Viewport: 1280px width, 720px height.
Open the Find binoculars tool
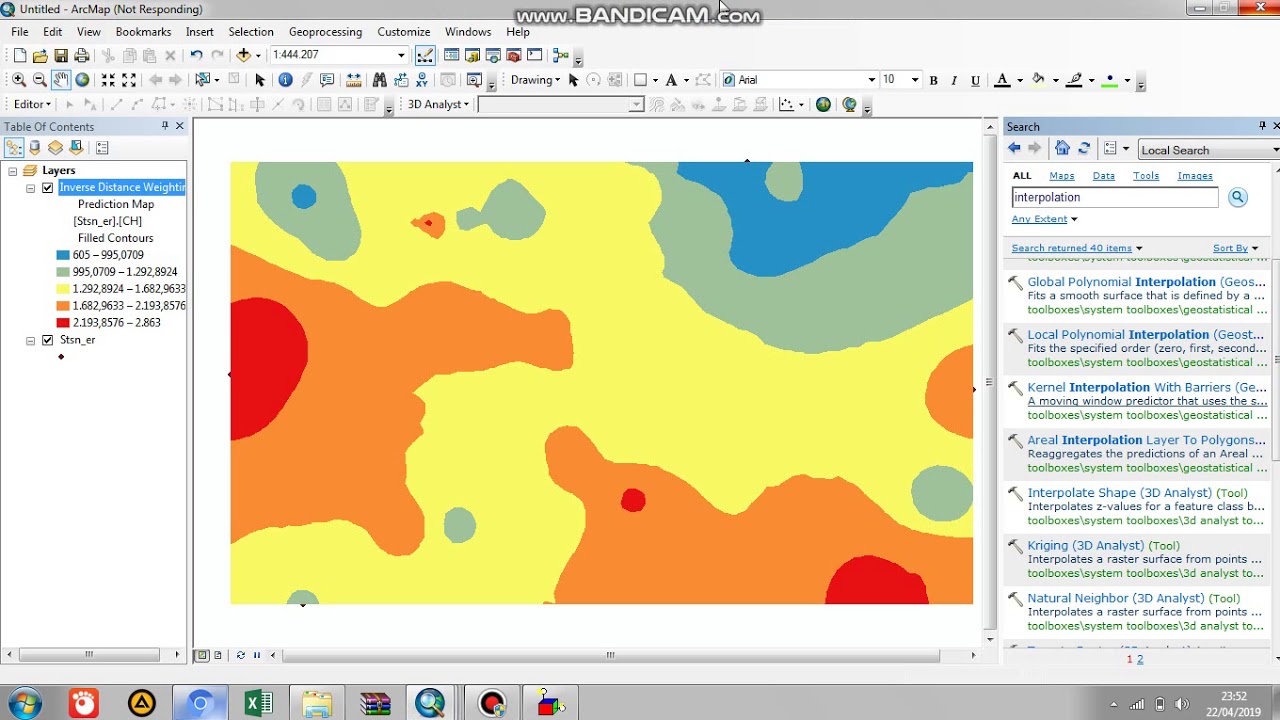(x=379, y=80)
